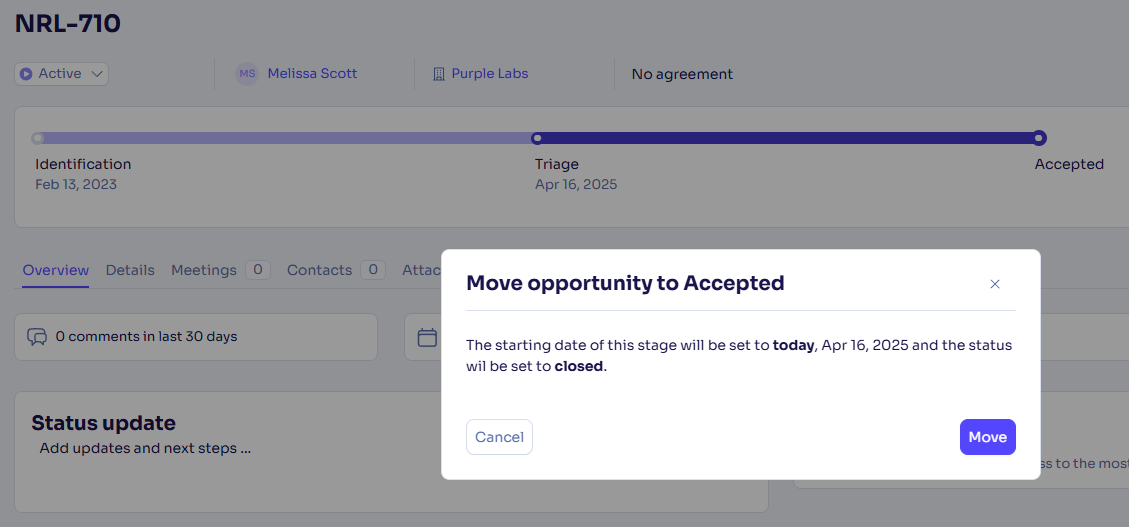This screenshot has height=527, width=1129.
Task: Select the Identification stage marker
Action: [x=37, y=138]
